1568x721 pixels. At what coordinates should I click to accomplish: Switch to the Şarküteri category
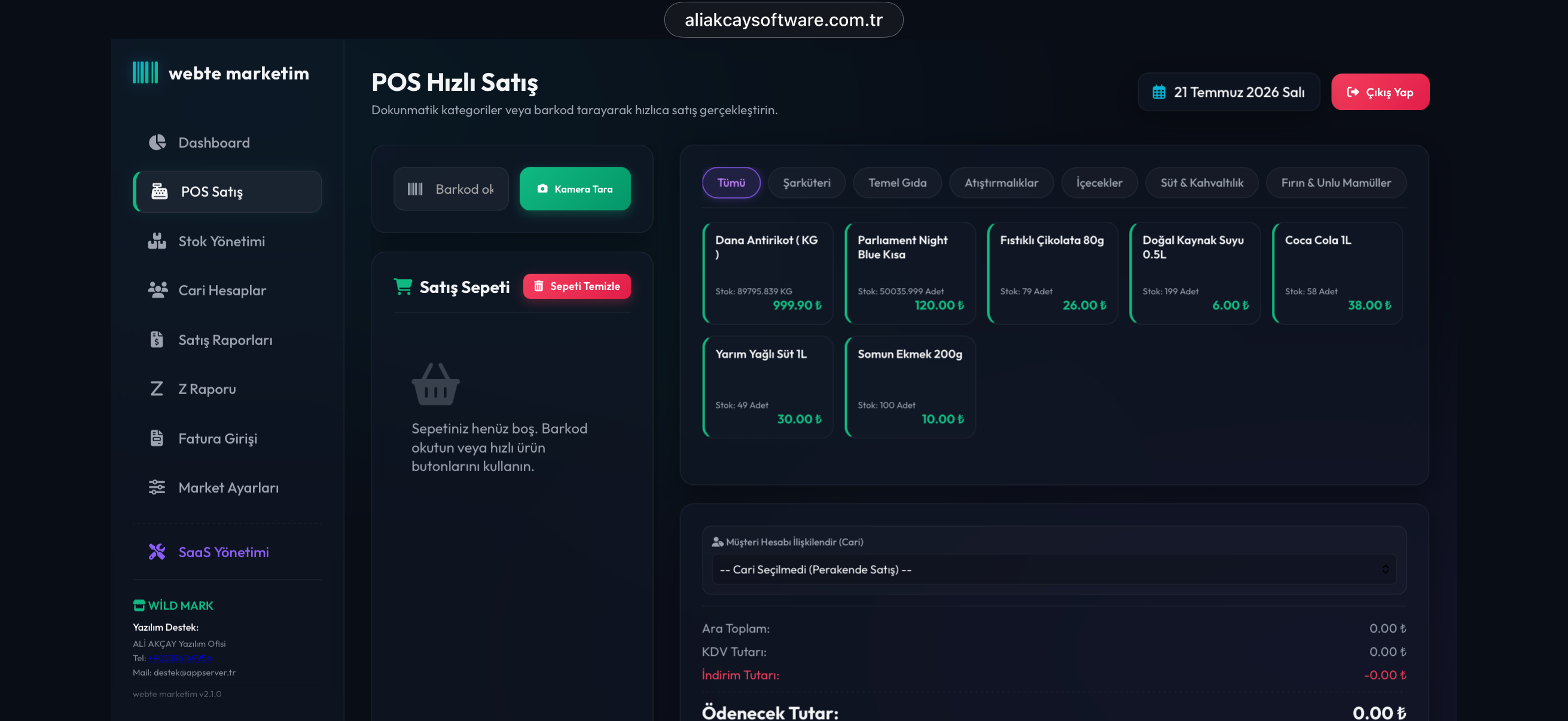[x=807, y=182]
